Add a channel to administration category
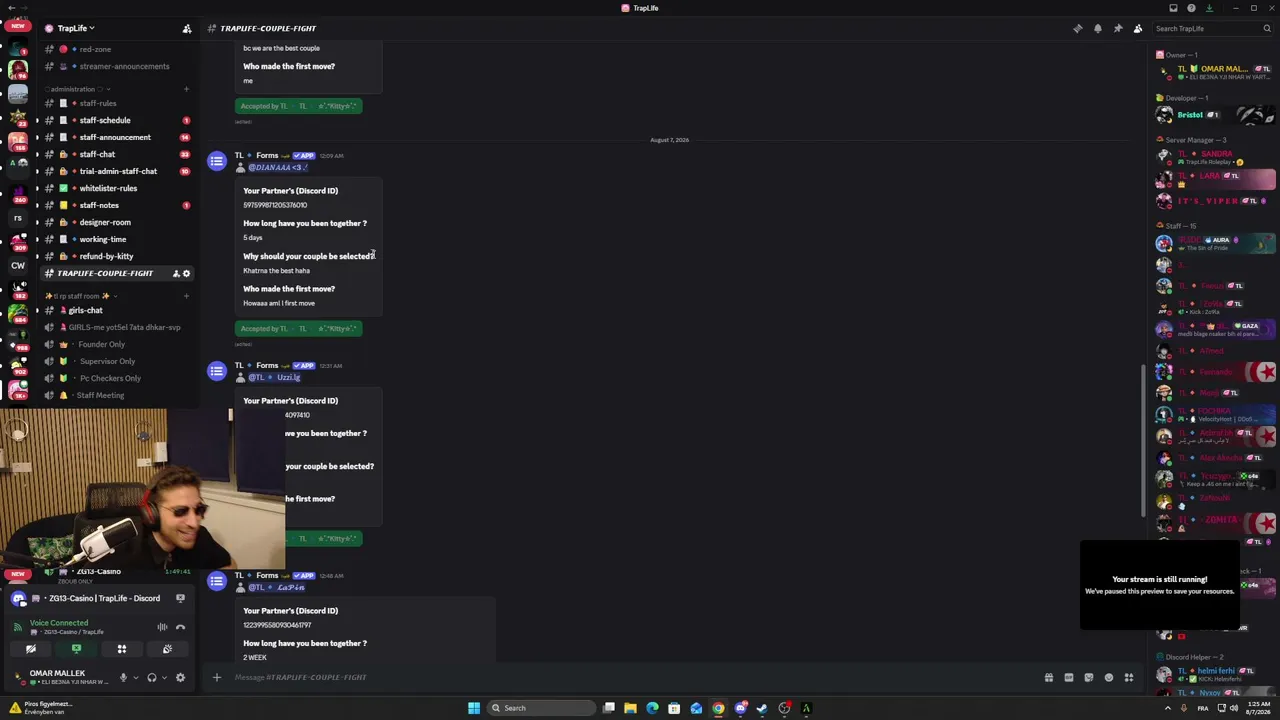The image size is (1280, 720). coord(186,89)
